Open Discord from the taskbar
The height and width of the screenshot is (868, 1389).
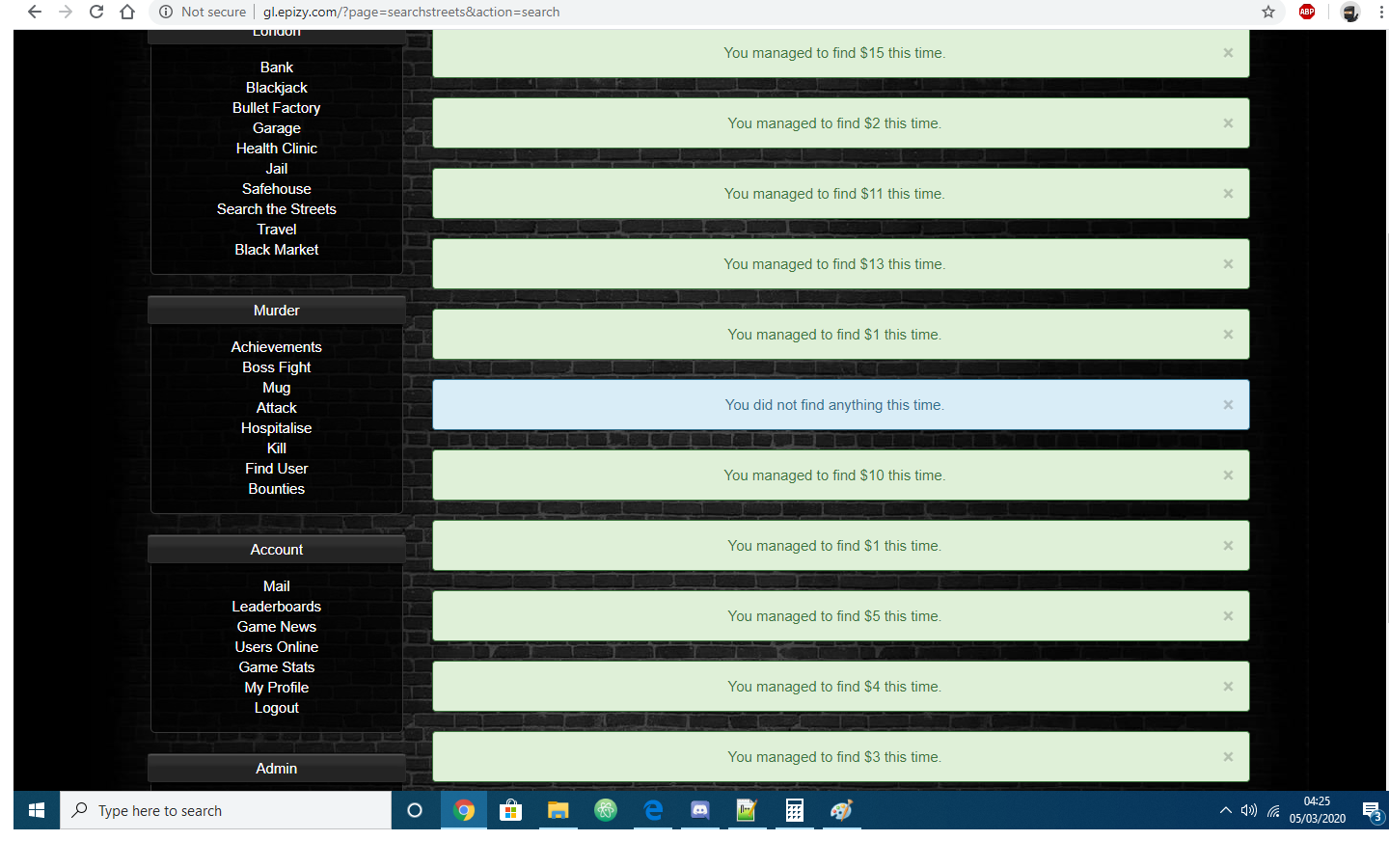point(700,810)
